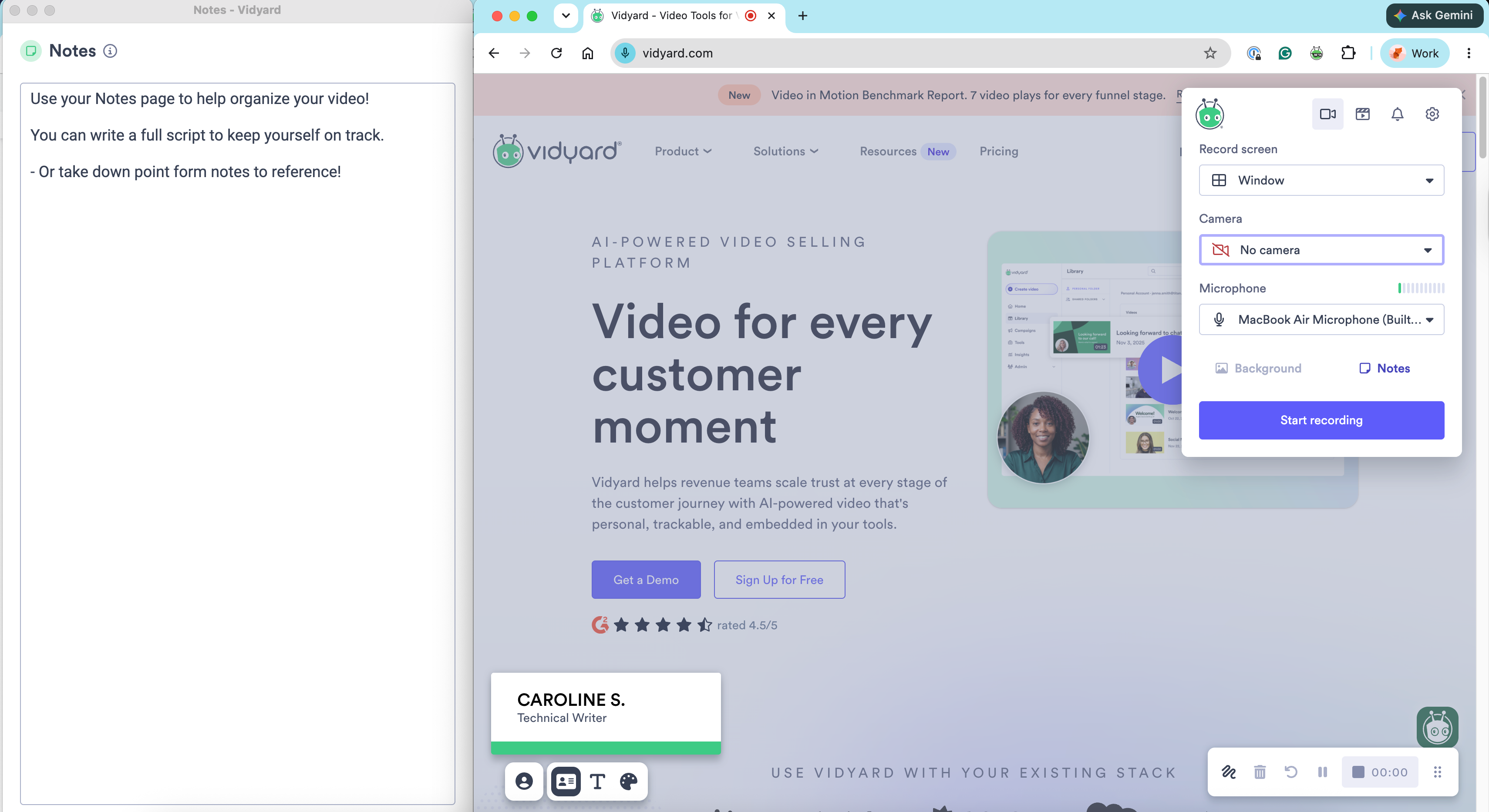Open the Vidyard library icon in popup
Image resolution: width=1489 pixels, height=812 pixels.
coord(1362,114)
